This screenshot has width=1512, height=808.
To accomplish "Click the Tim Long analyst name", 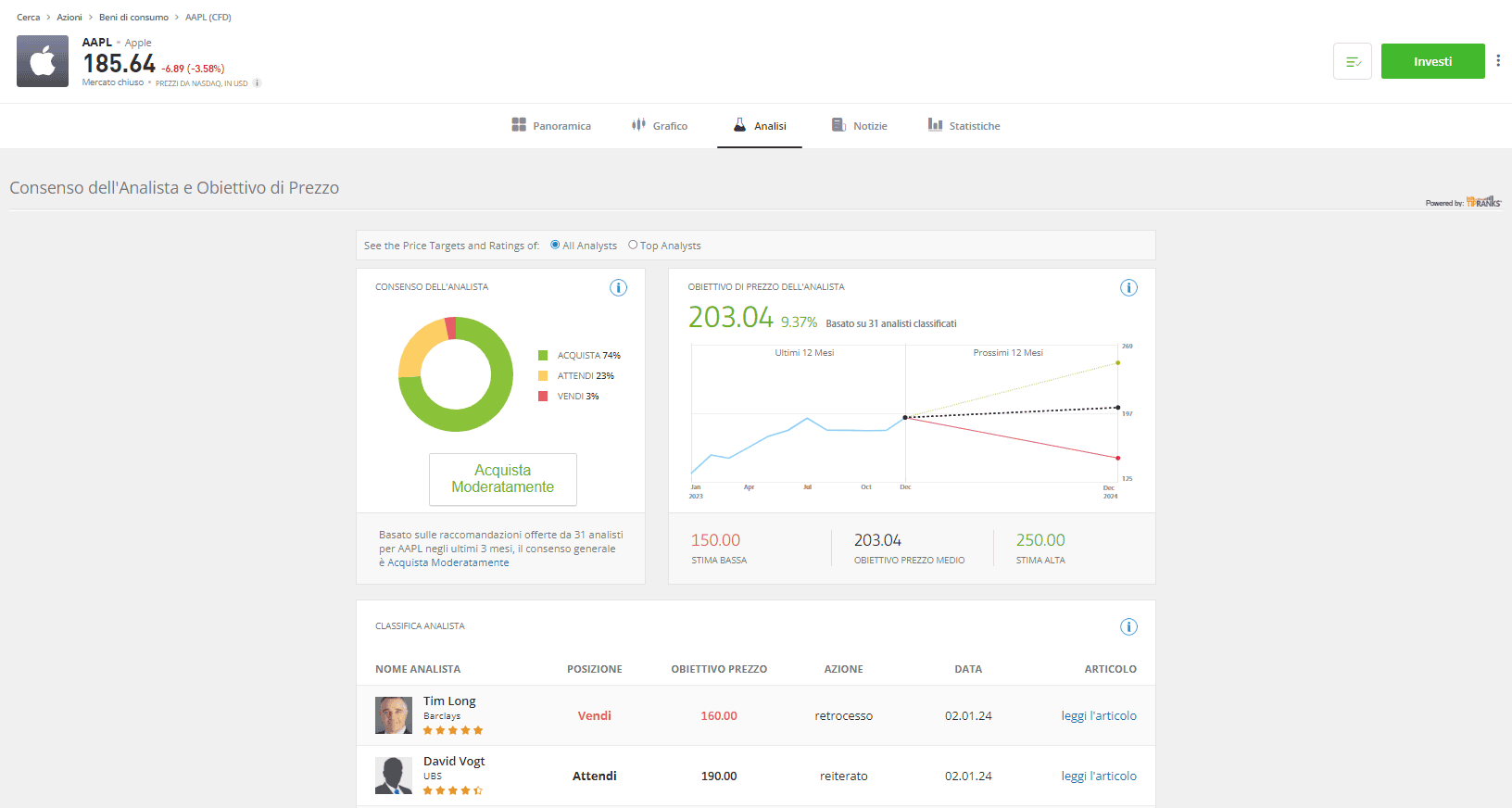I will [449, 701].
